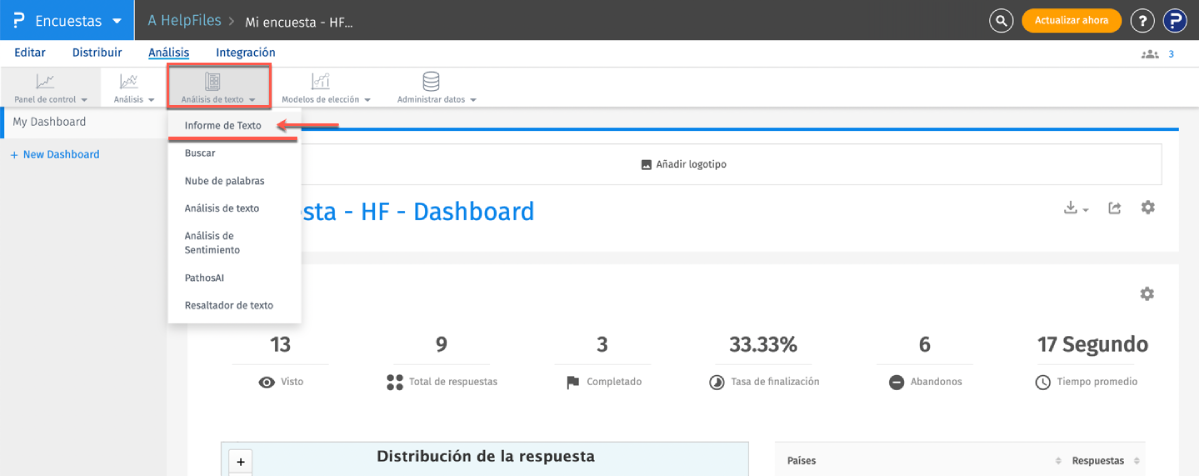Viewport: 1199px width, 476px height.
Task: Zoom in the map with plus button
Action: 240,462
